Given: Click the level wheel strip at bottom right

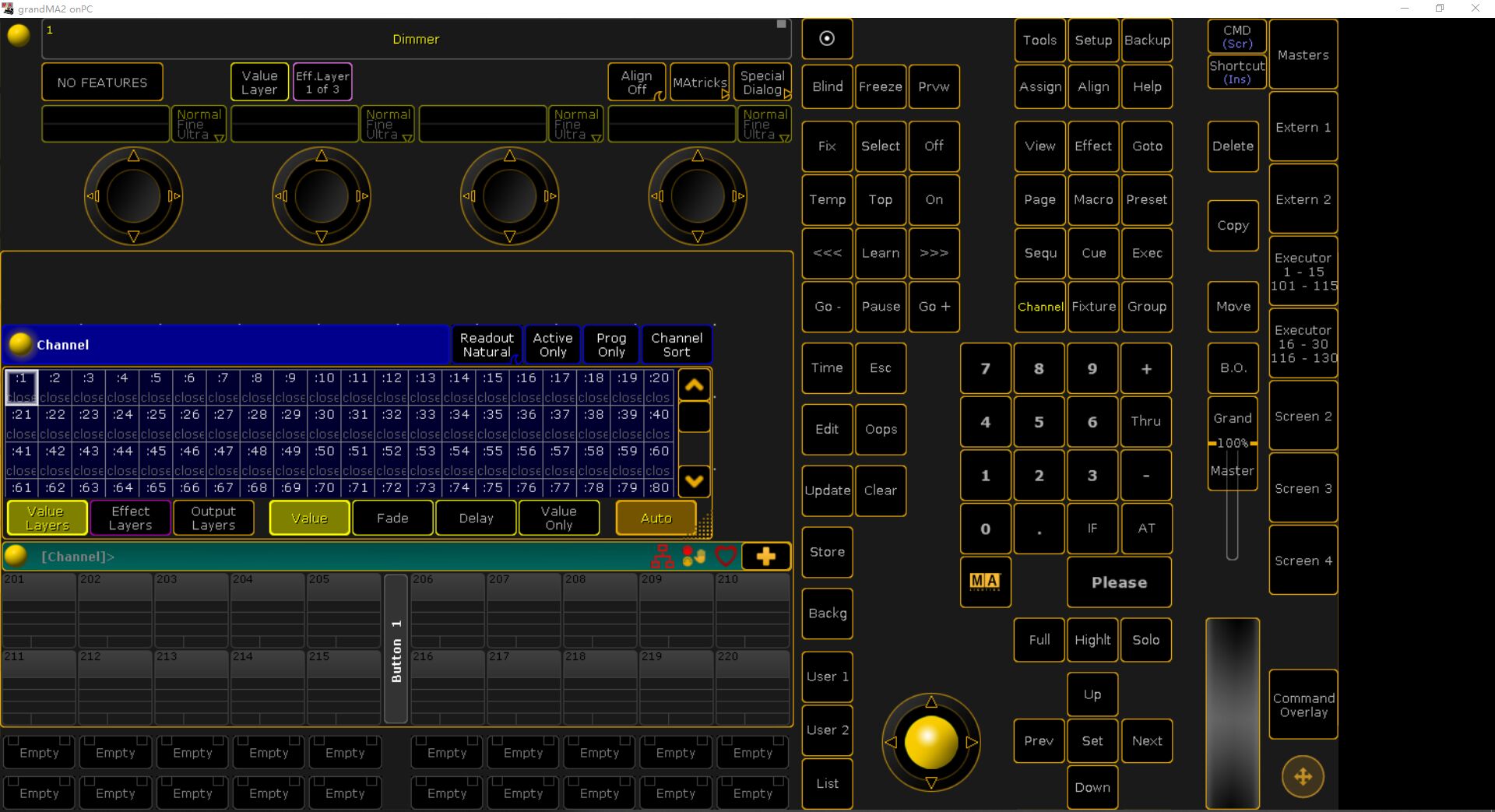Looking at the screenshot, I should (1233, 712).
